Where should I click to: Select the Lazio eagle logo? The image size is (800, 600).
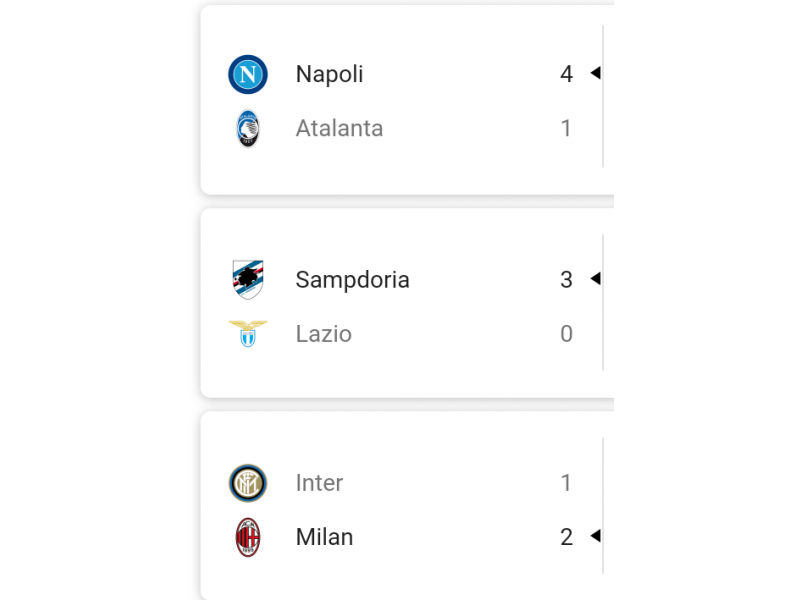click(248, 334)
